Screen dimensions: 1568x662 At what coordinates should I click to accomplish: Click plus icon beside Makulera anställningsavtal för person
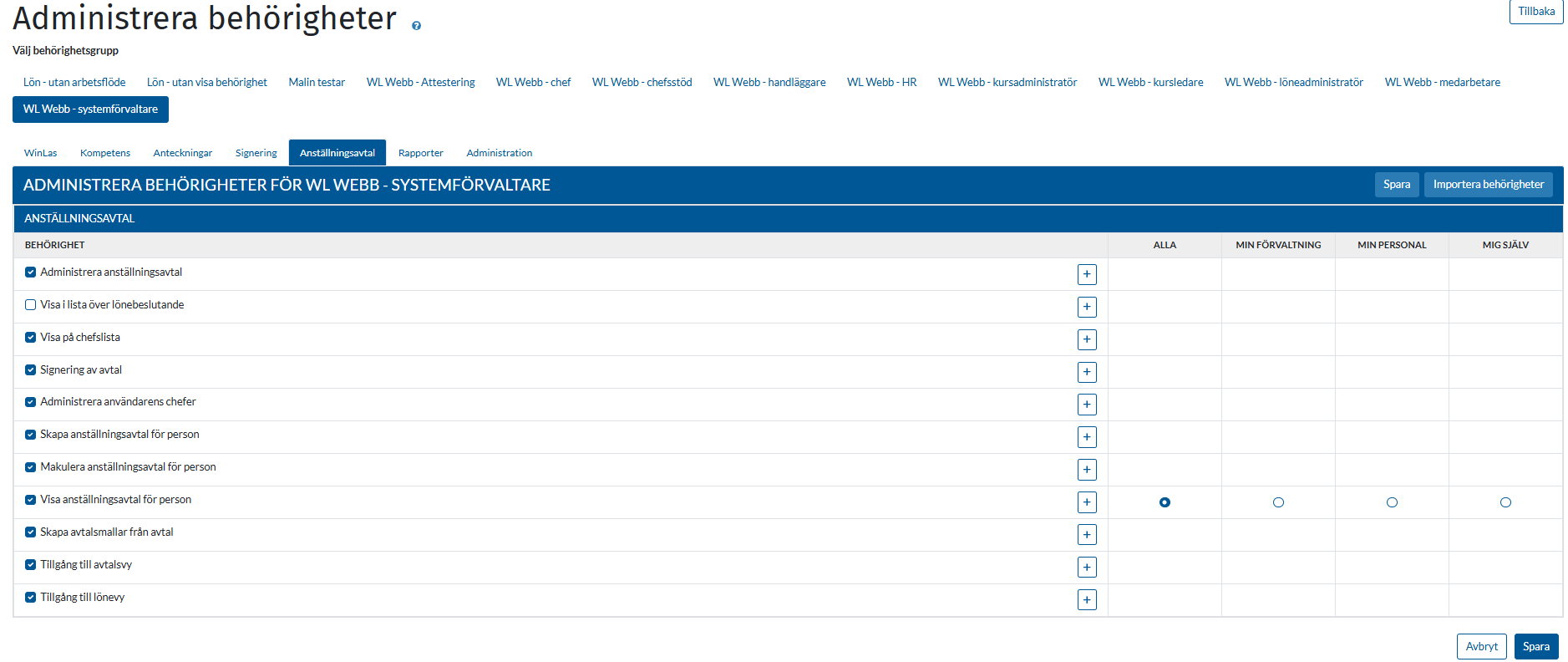1086,470
